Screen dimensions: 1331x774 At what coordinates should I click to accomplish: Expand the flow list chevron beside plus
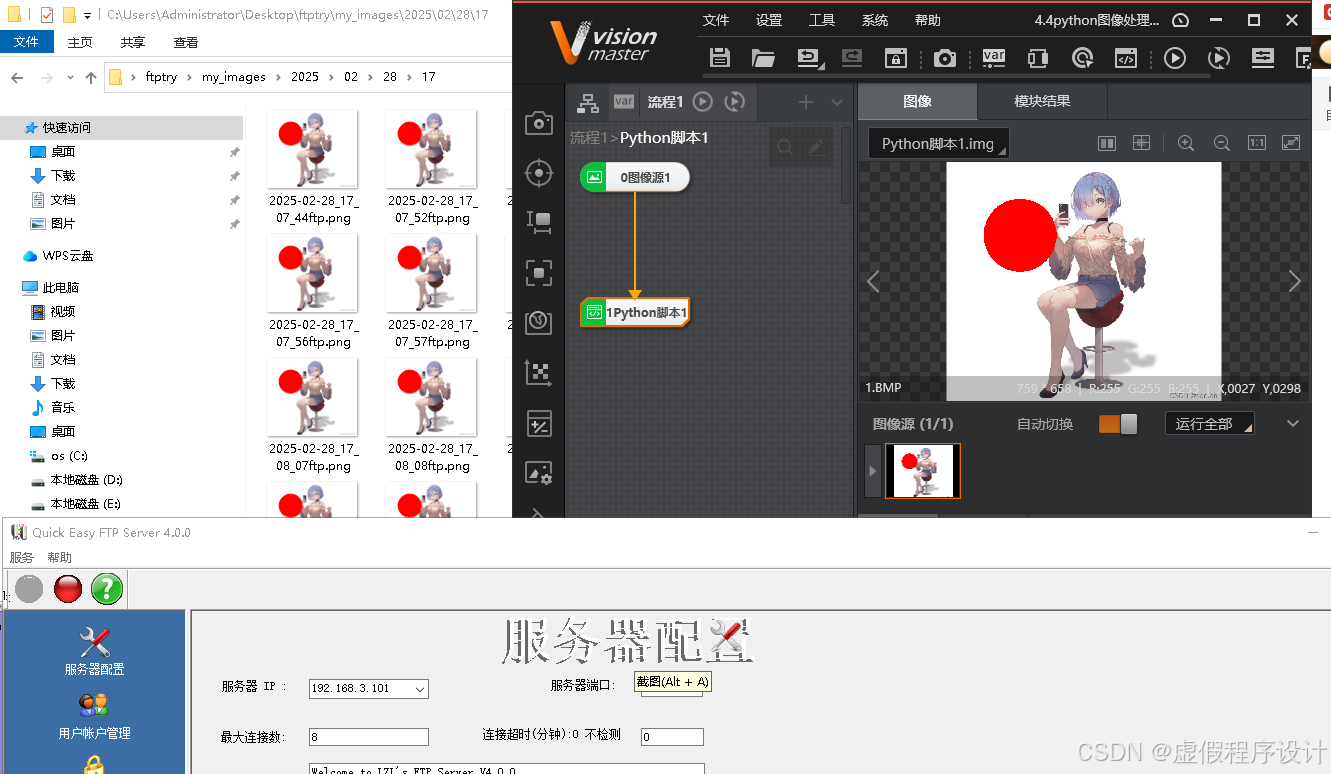click(x=837, y=102)
